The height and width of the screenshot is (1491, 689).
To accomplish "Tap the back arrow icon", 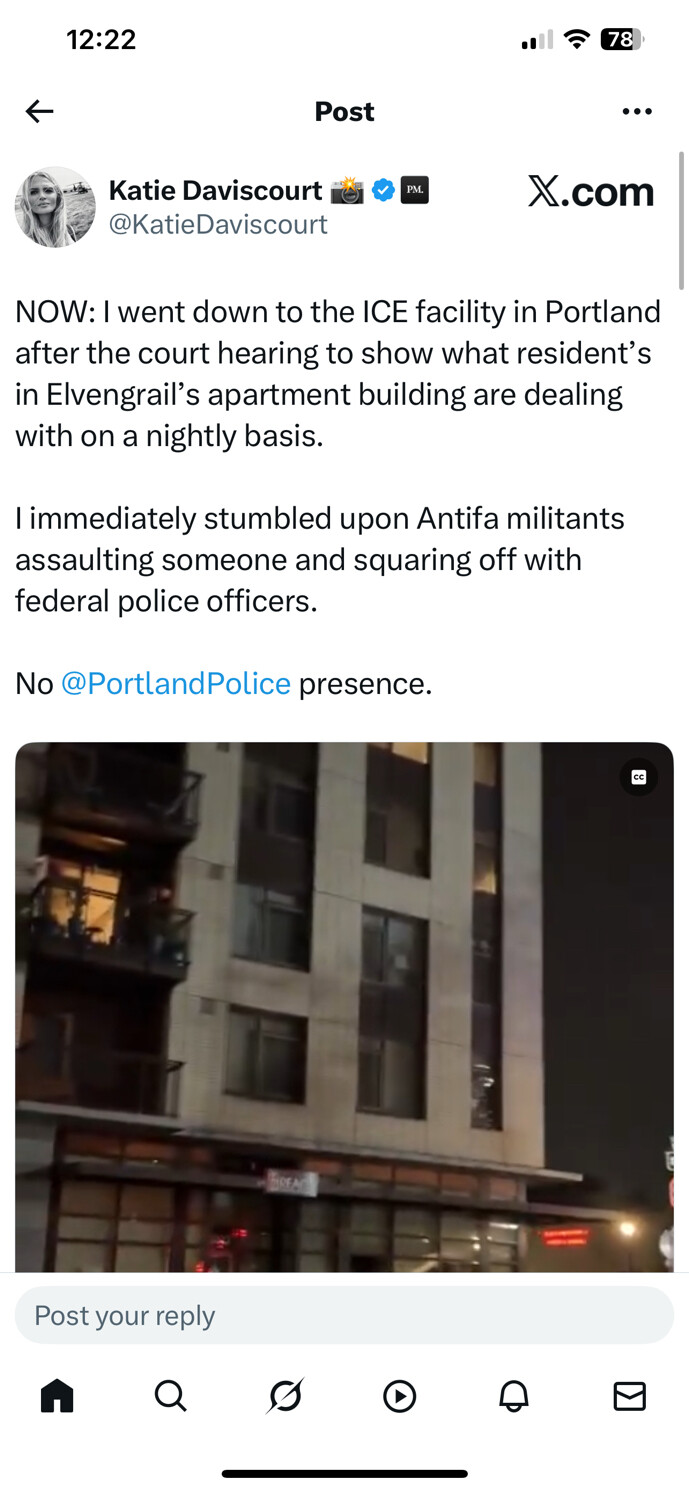I will pyautogui.click(x=39, y=111).
